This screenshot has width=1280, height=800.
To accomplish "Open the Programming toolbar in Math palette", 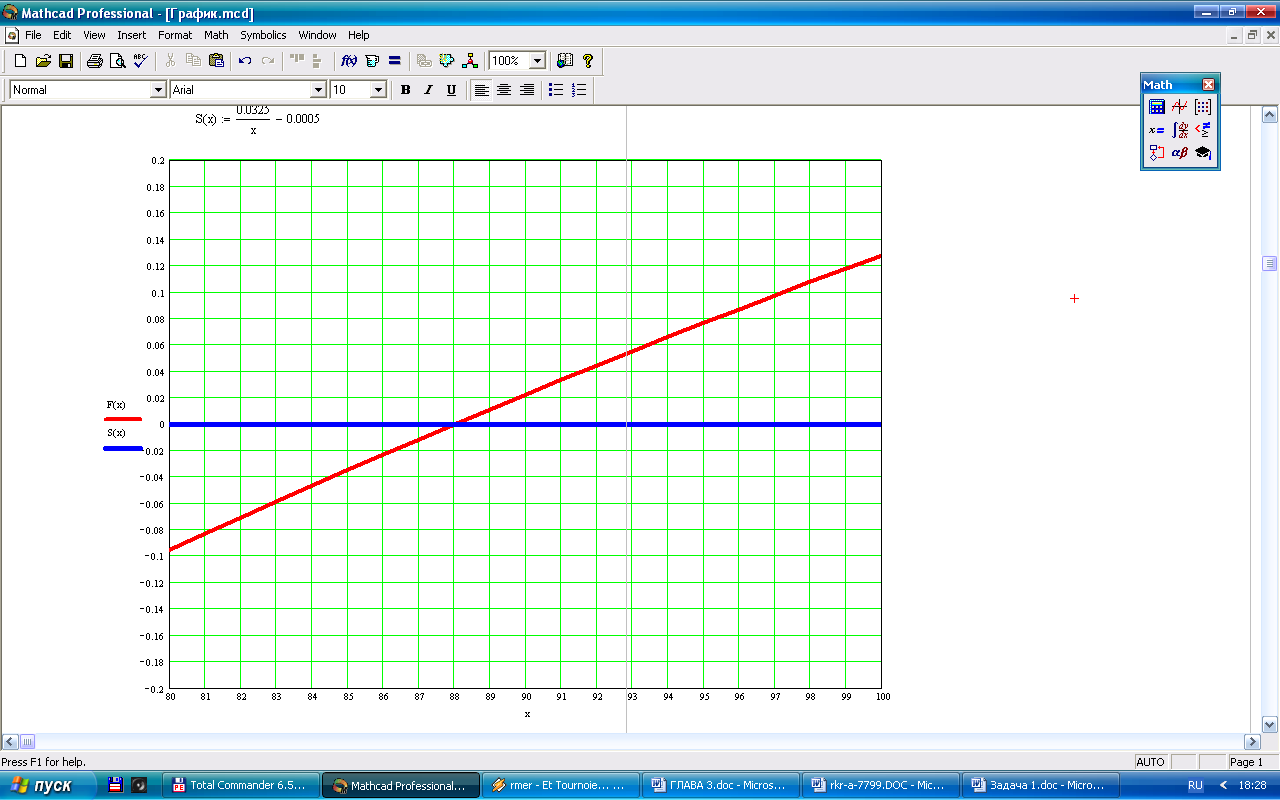I will point(1157,153).
